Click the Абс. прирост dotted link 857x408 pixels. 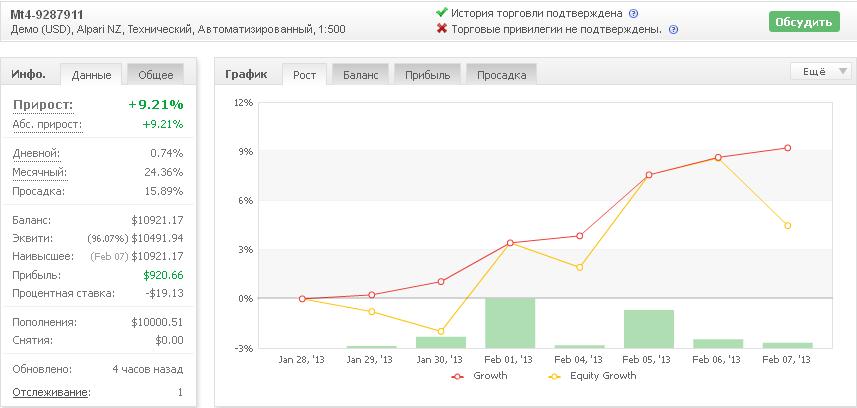click(47, 125)
